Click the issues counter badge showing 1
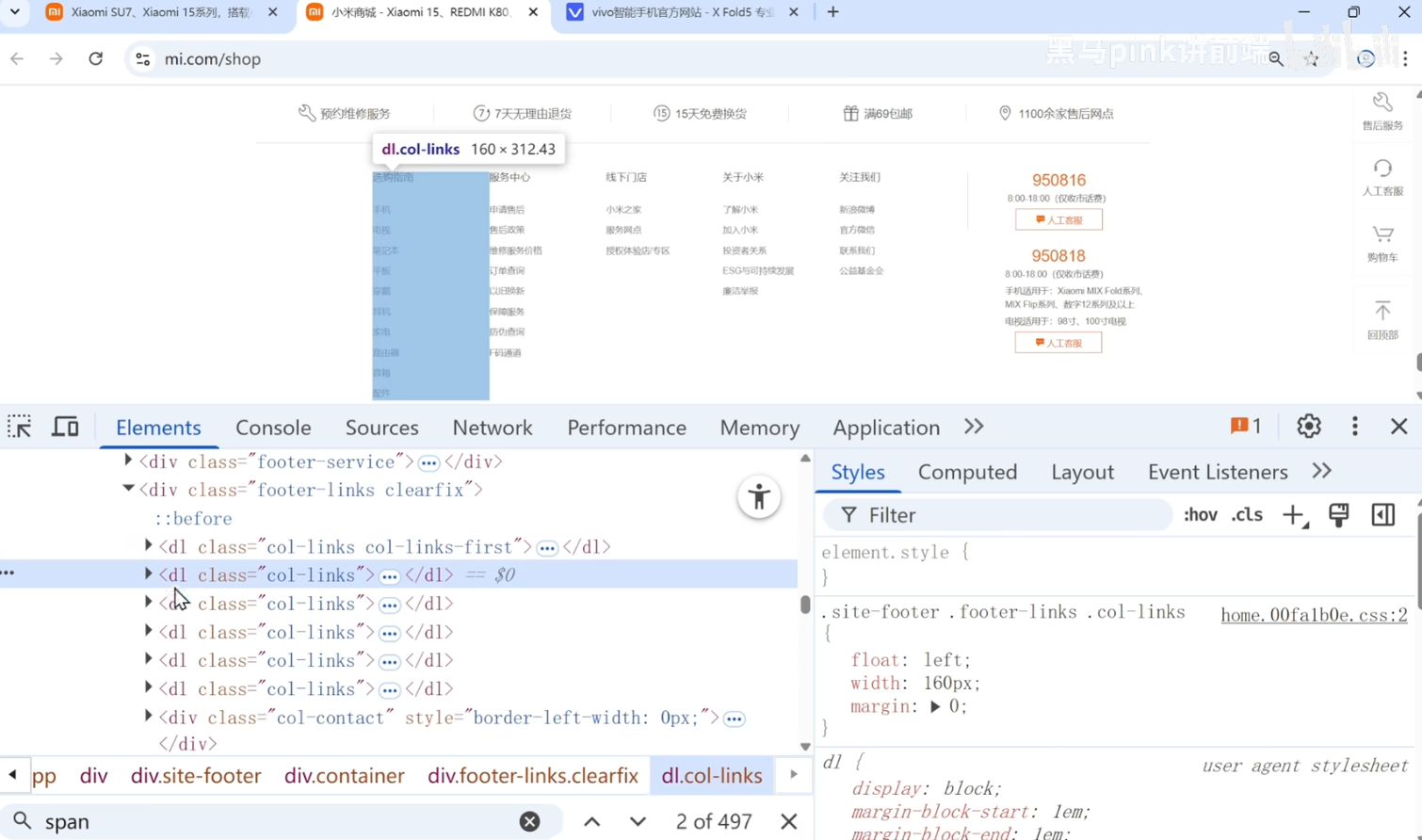 click(x=1245, y=427)
